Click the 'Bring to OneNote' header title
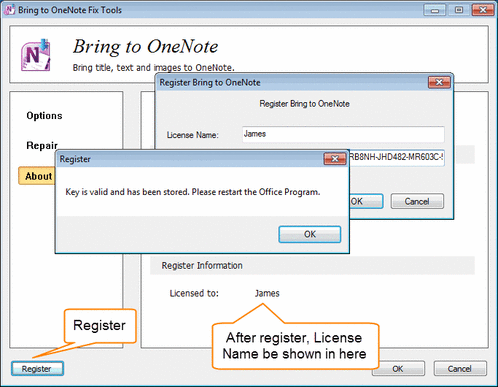 click(145, 46)
